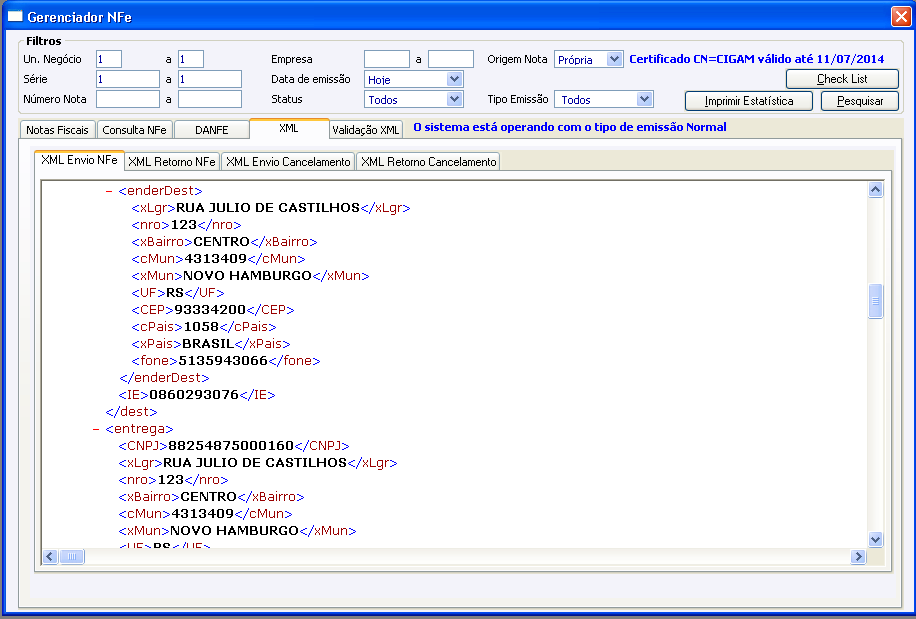Open the Origem Nota dropdown
The height and width of the screenshot is (619, 916).
[614, 59]
